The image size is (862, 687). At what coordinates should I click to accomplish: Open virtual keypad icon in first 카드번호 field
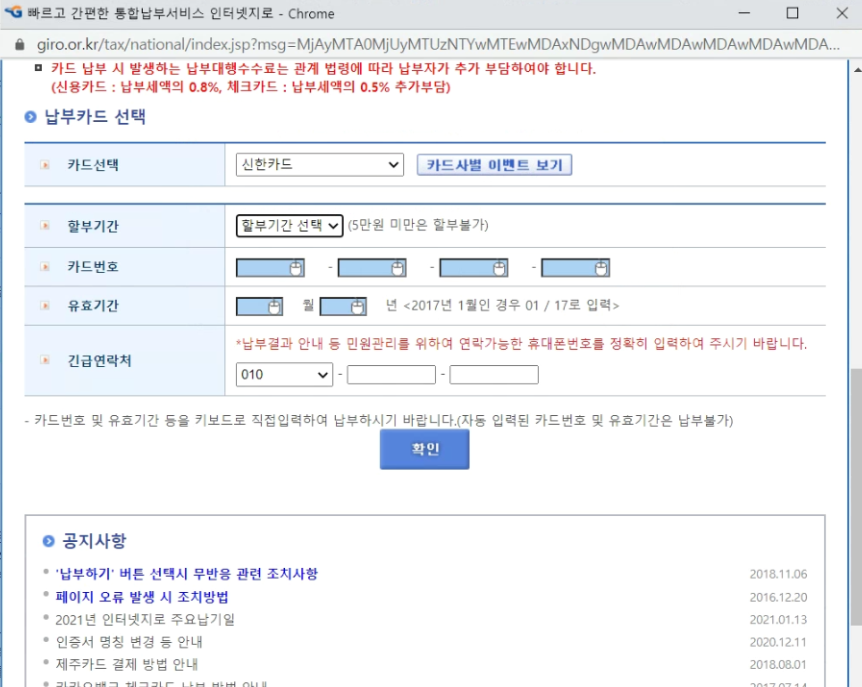[x=296, y=268]
